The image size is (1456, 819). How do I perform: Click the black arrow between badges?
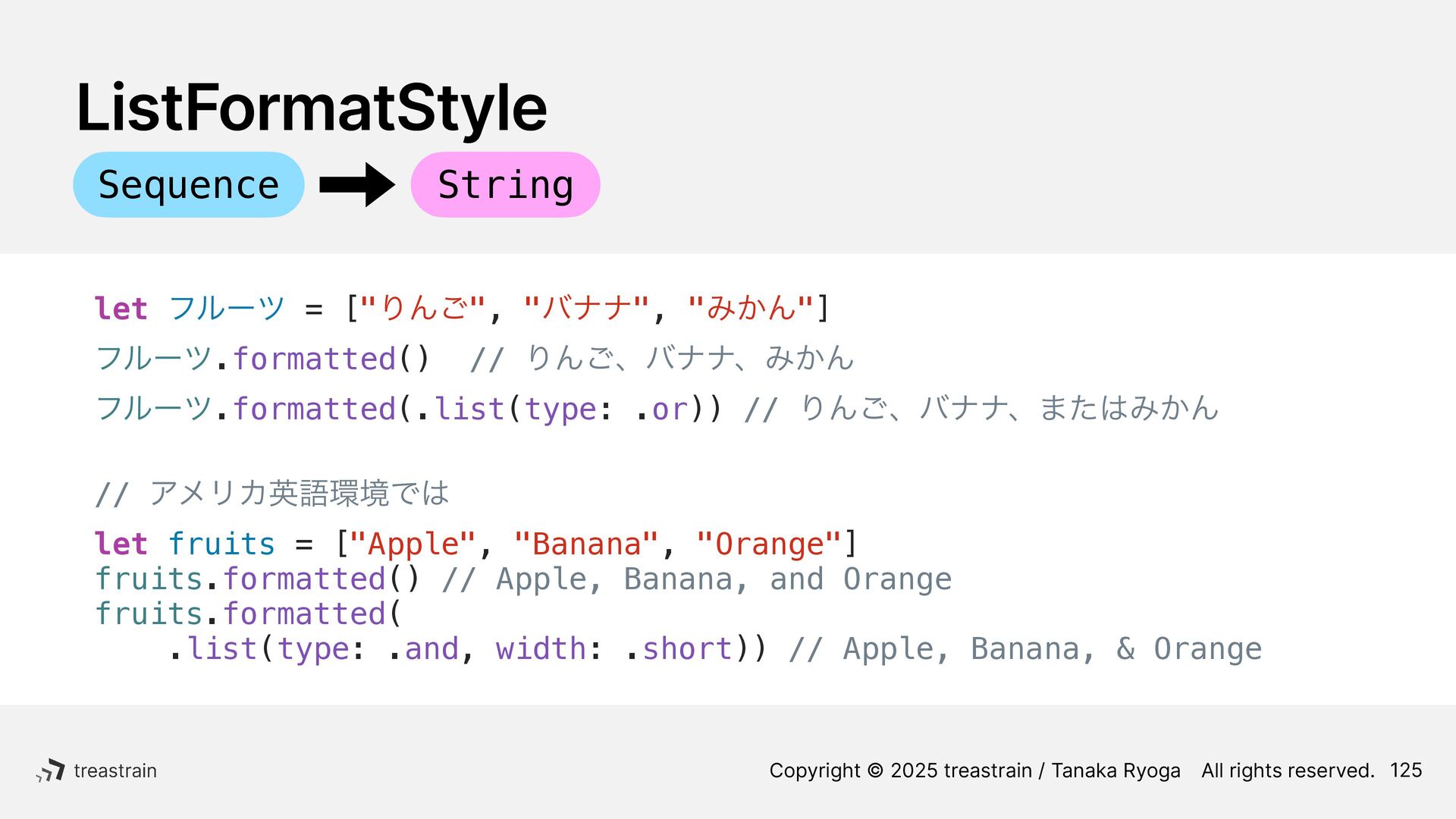pyautogui.click(x=357, y=184)
